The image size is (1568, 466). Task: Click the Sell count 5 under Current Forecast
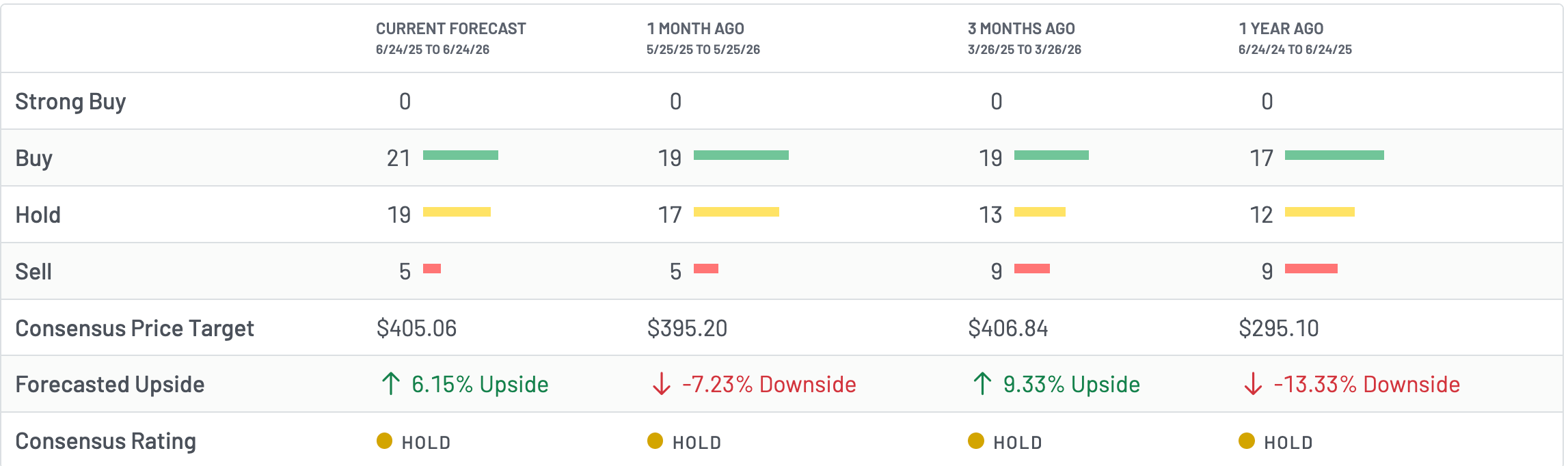click(x=405, y=271)
